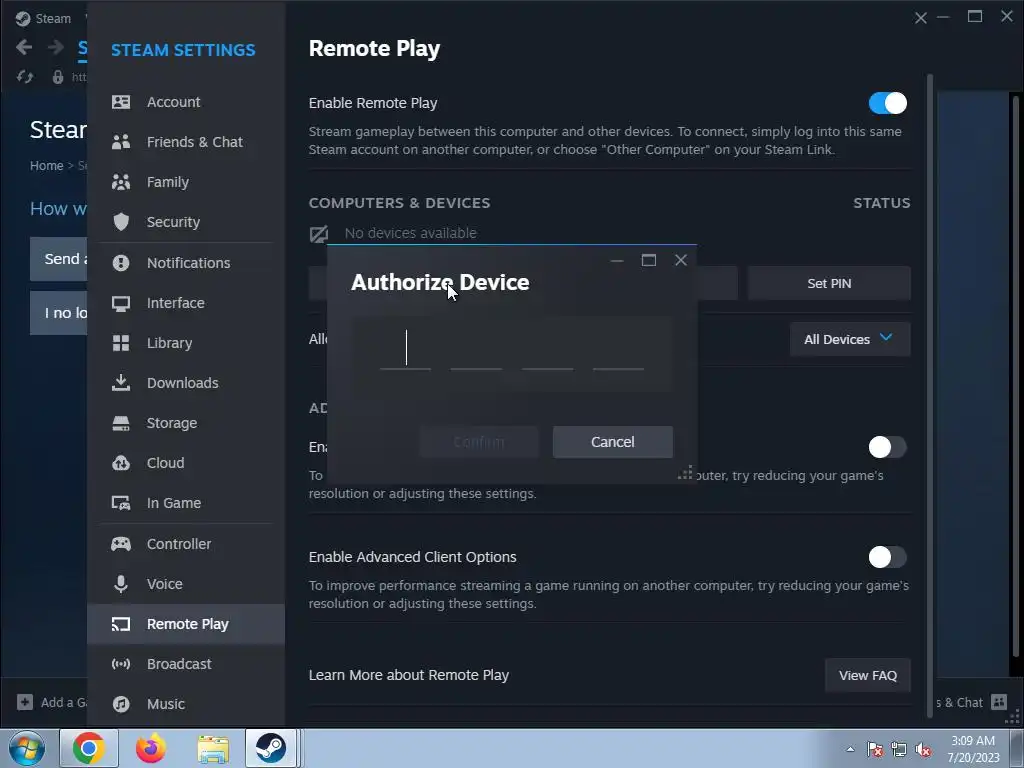This screenshot has width=1024, height=768.
Task: Click the clock showing 3:09 AM
Action: [973, 741]
